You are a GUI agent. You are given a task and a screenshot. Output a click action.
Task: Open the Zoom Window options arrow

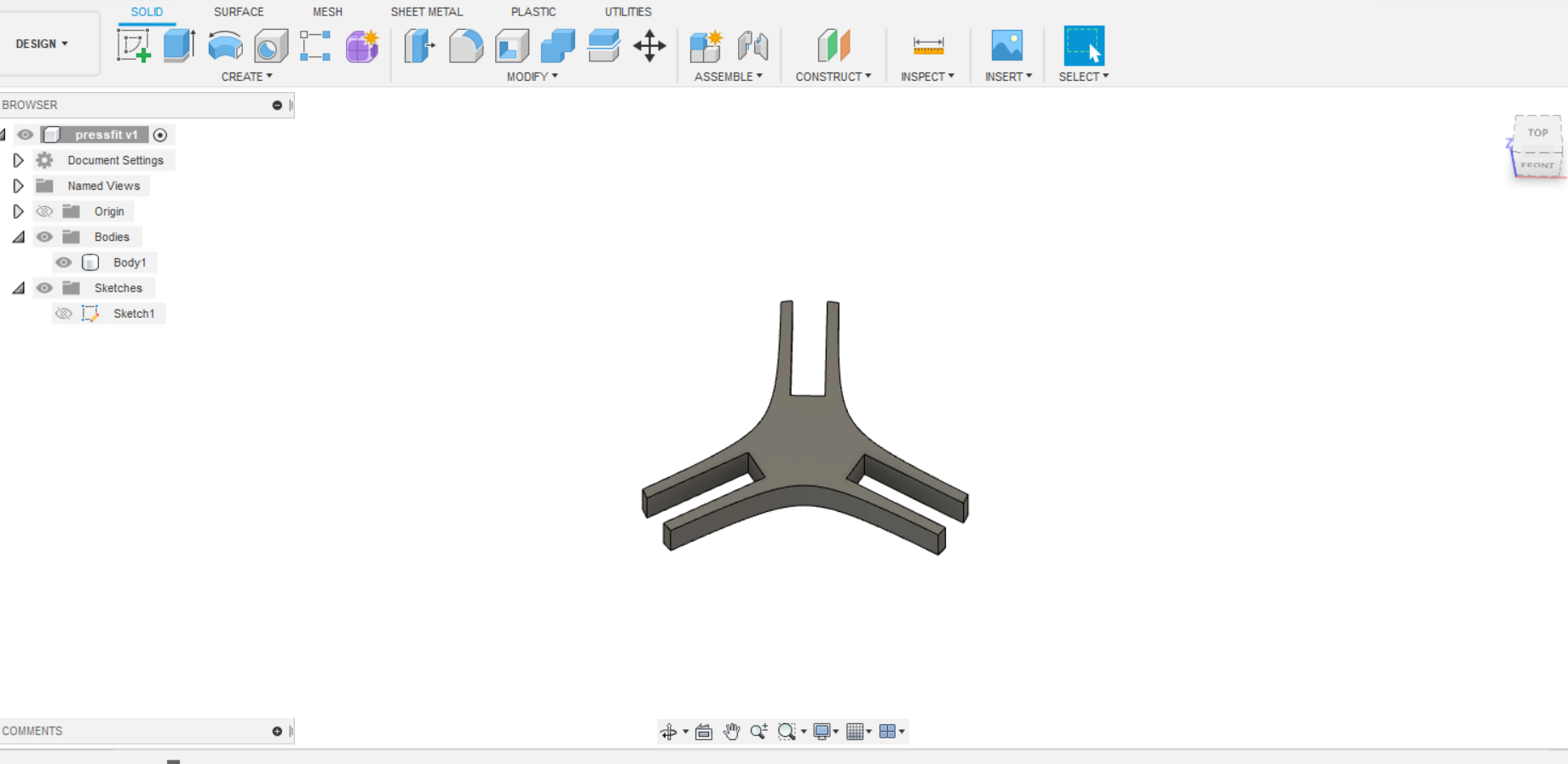click(804, 732)
